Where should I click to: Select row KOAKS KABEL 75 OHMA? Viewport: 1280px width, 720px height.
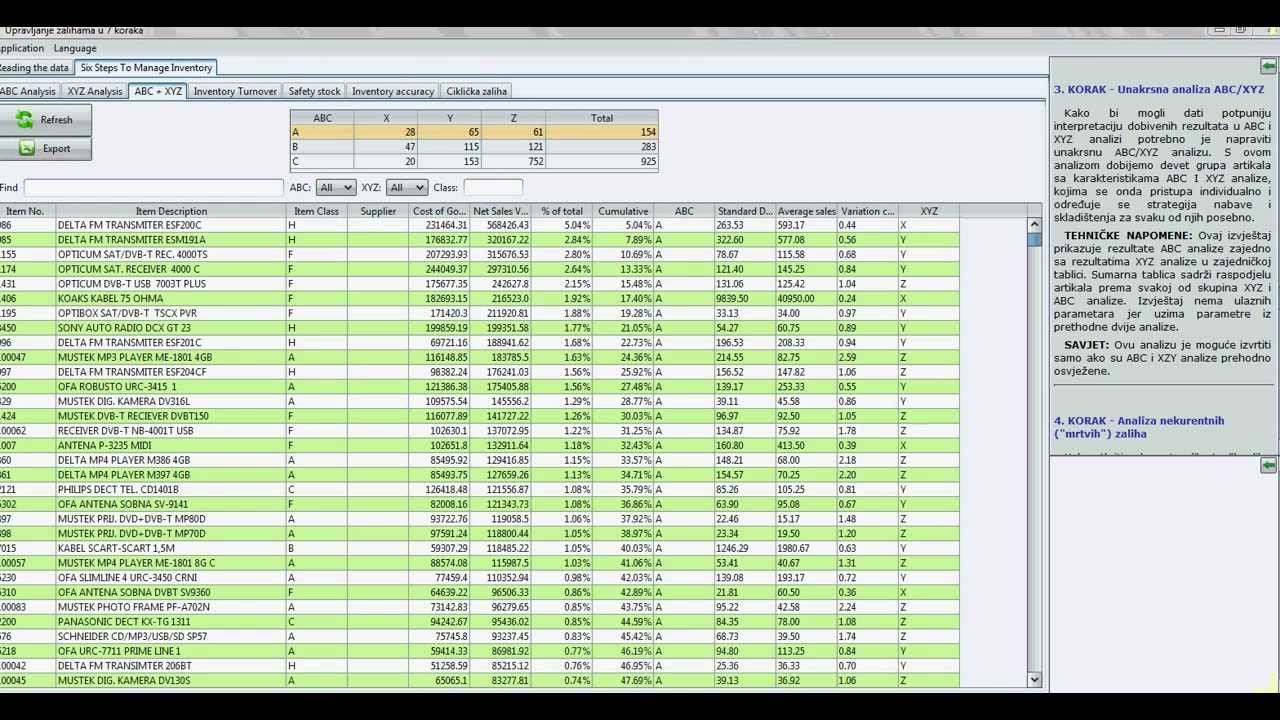pos(480,298)
